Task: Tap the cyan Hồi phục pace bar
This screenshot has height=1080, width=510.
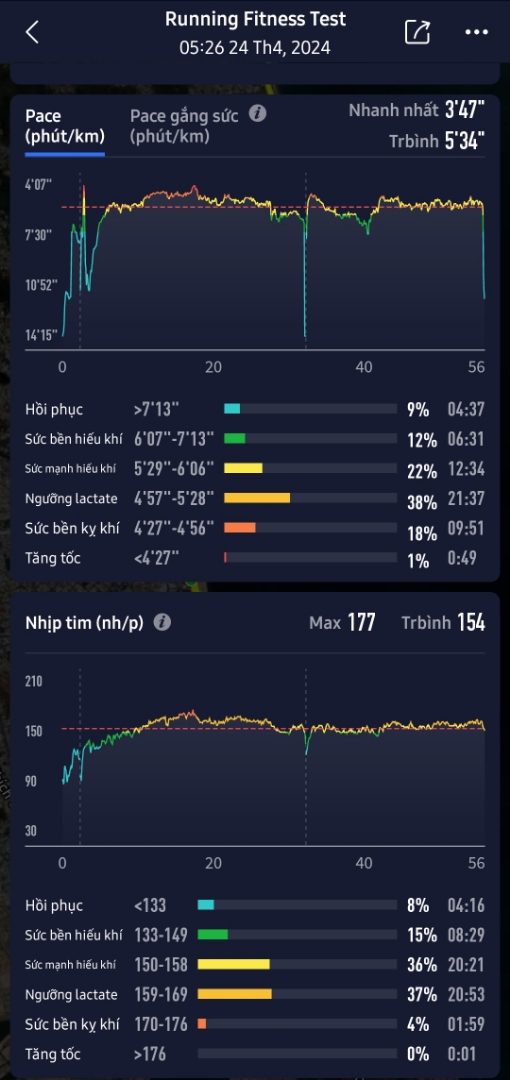Action: coord(232,409)
